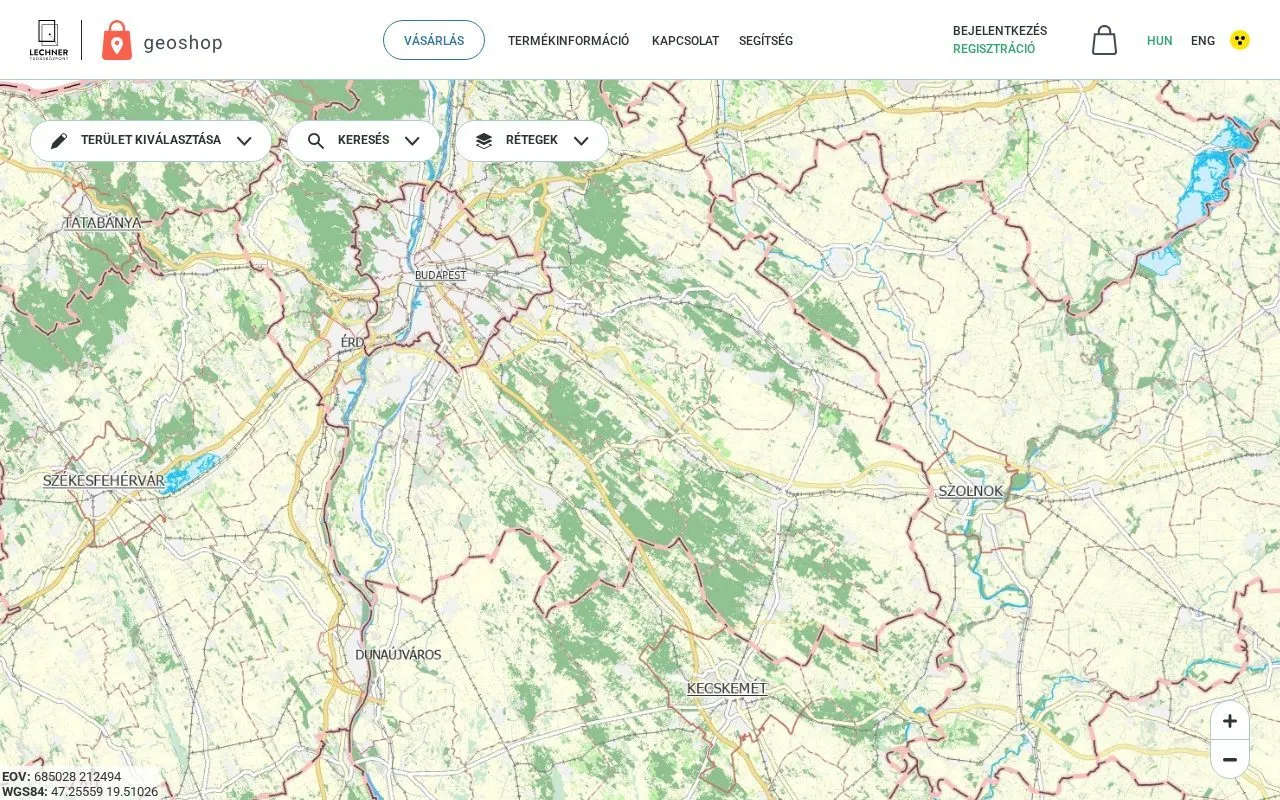Click the Regisztráció link
This screenshot has height=800, width=1280.
click(x=994, y=49)
